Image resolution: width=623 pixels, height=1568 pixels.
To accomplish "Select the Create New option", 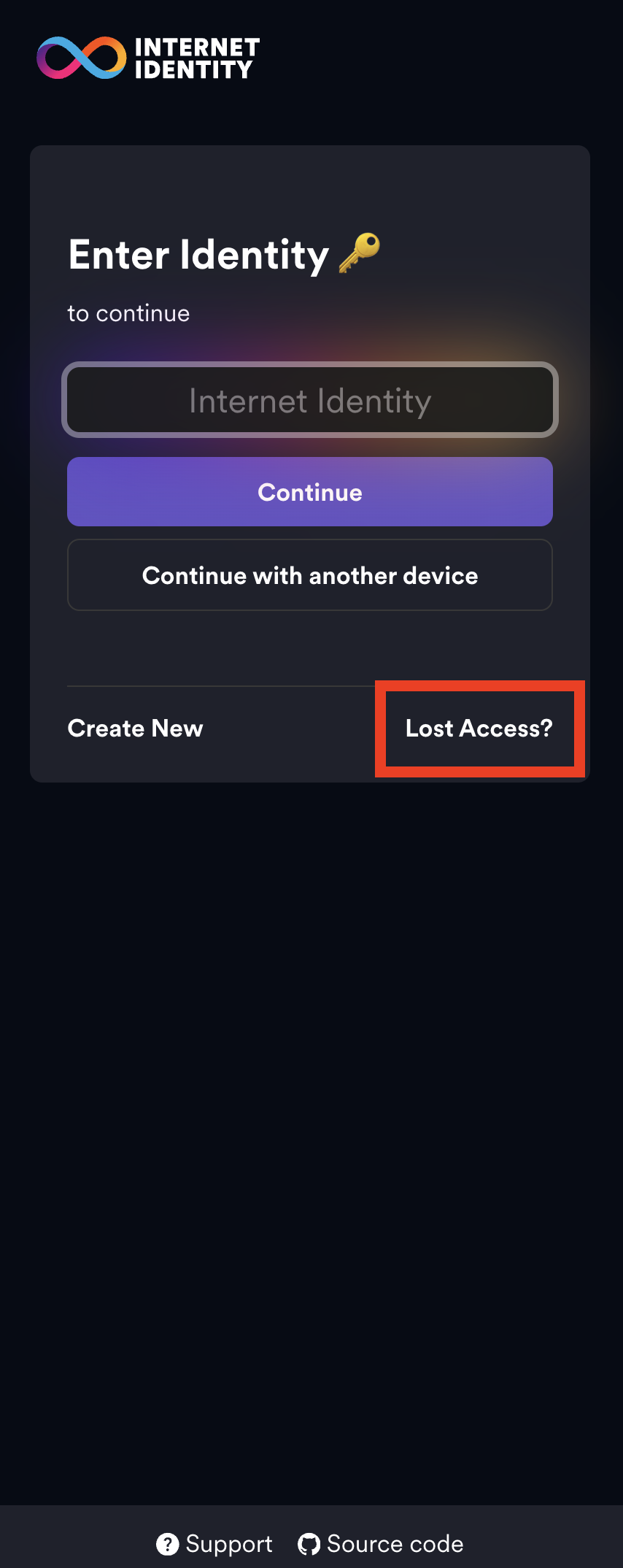I will point(136,728).
